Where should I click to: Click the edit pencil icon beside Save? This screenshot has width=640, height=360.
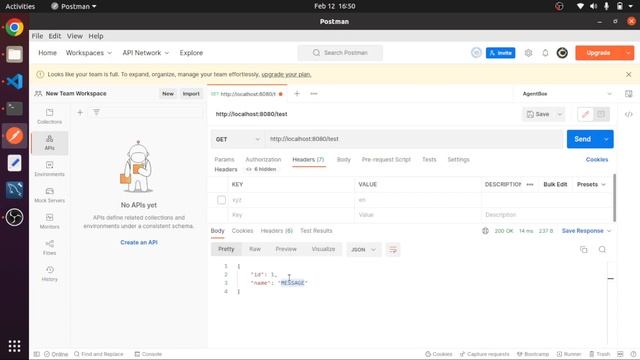(585, 114)
